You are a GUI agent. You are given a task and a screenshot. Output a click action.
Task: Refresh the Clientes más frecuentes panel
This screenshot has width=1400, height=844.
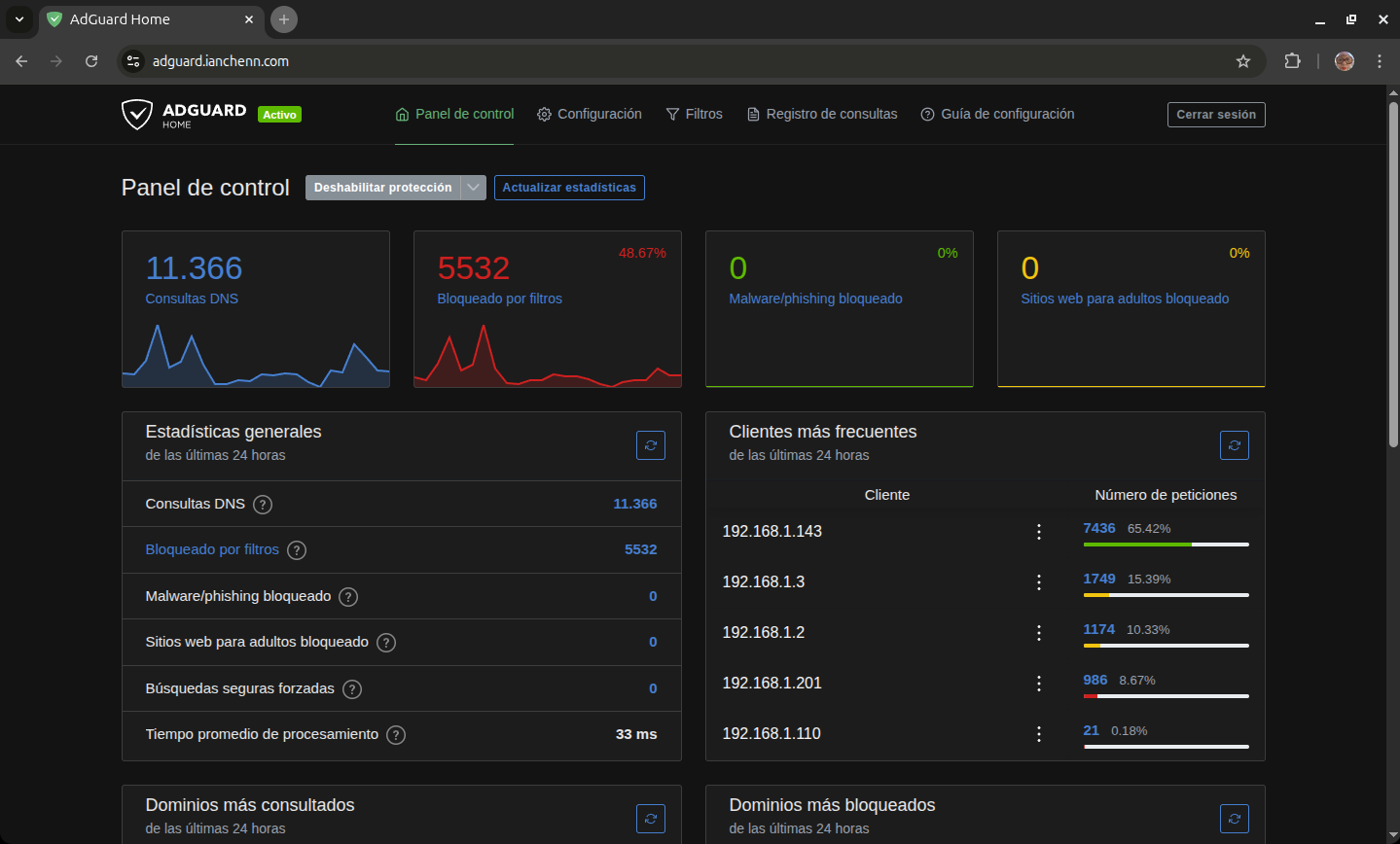tap(1234, 445)
